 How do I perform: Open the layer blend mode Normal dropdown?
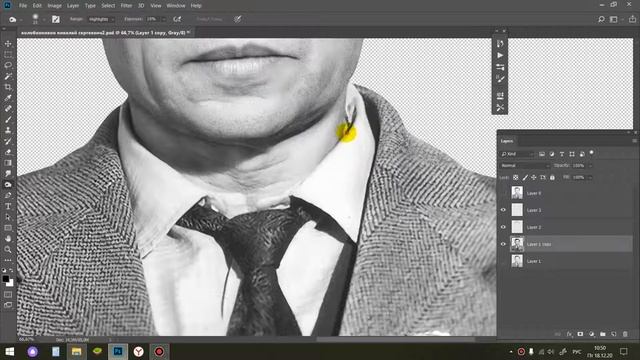tap(525, 166)
